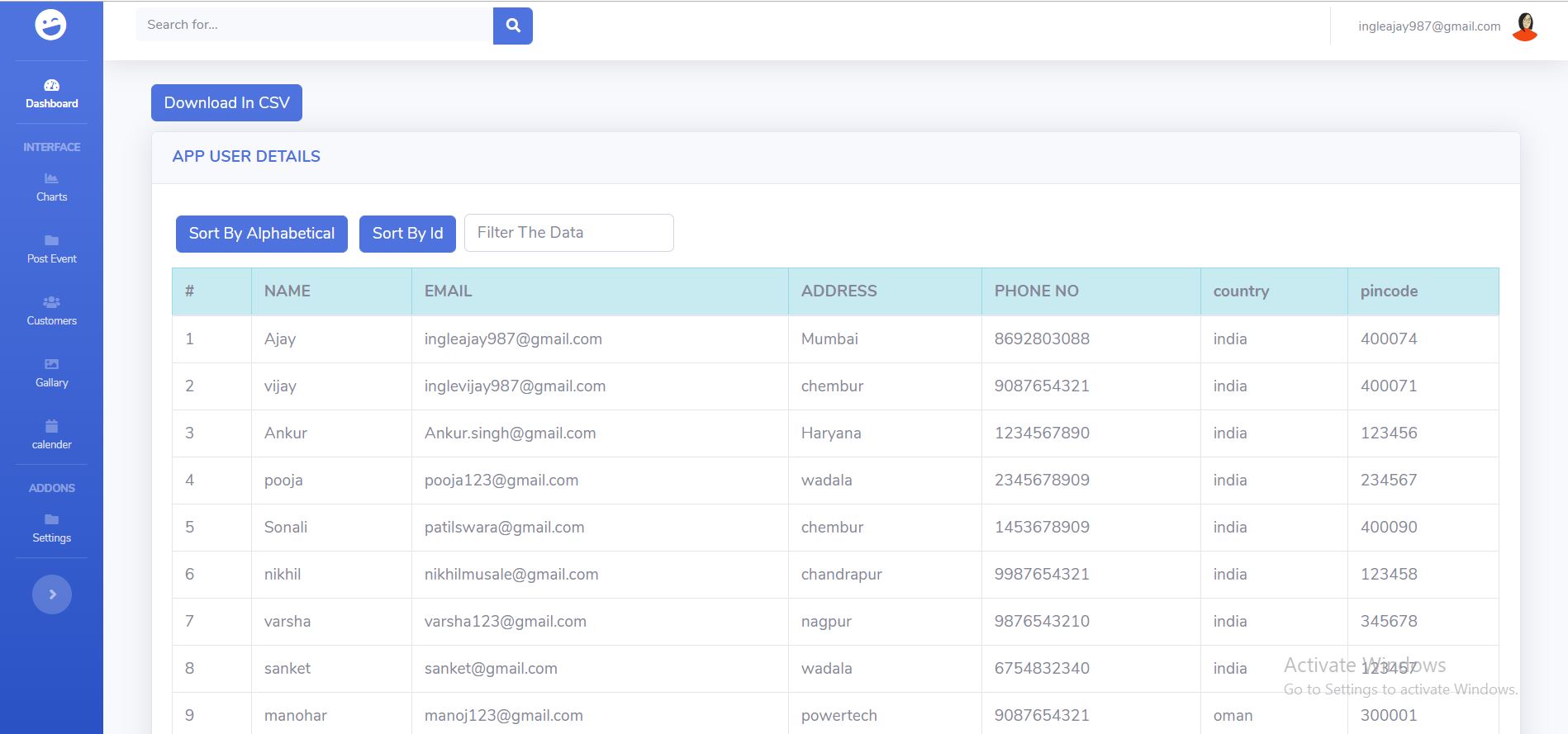
Task: Click the smiley logo in the sidebar
Action: tap(50, 26)
